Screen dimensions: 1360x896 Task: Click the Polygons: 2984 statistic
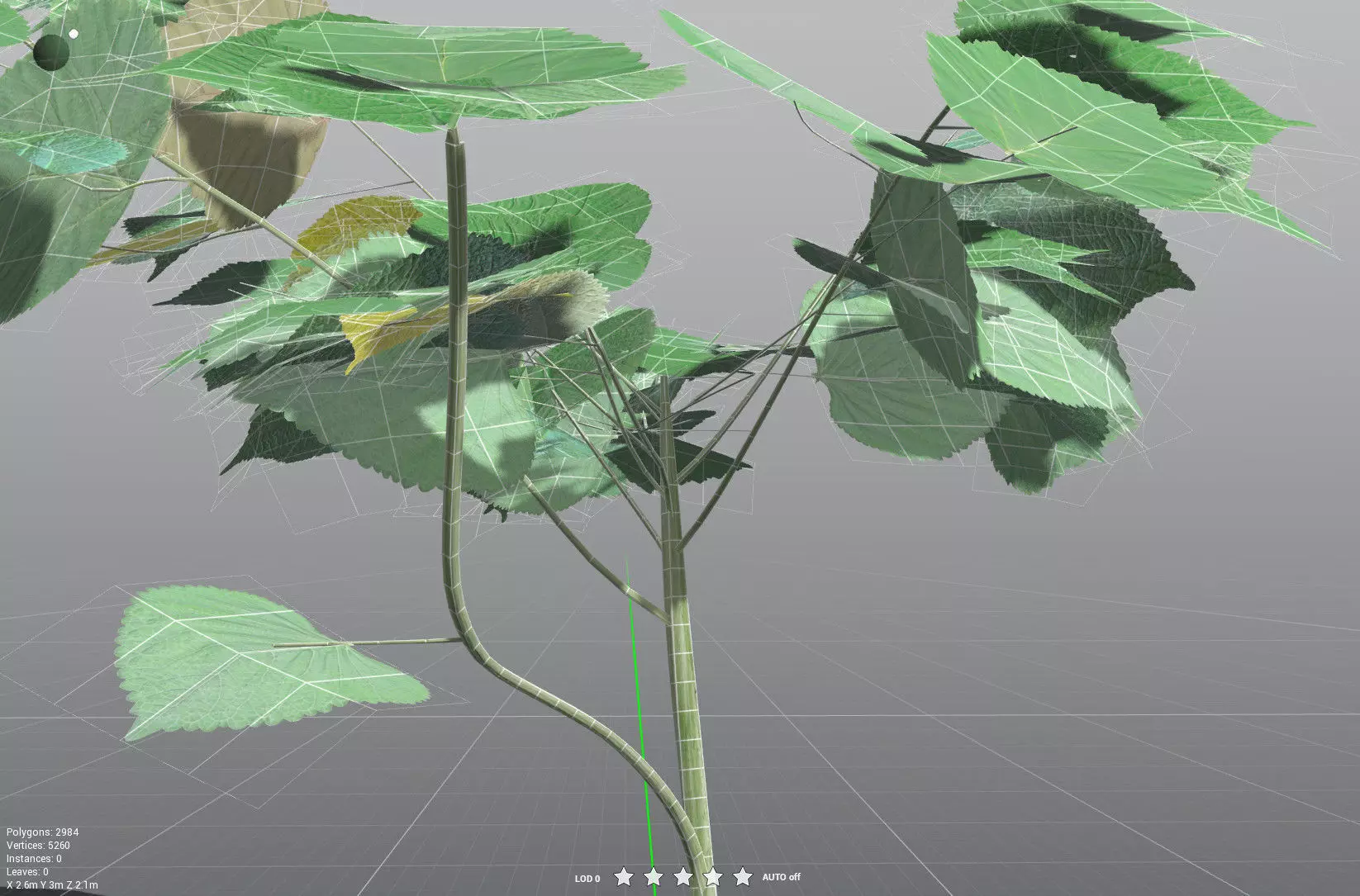(x=43, y=832)
